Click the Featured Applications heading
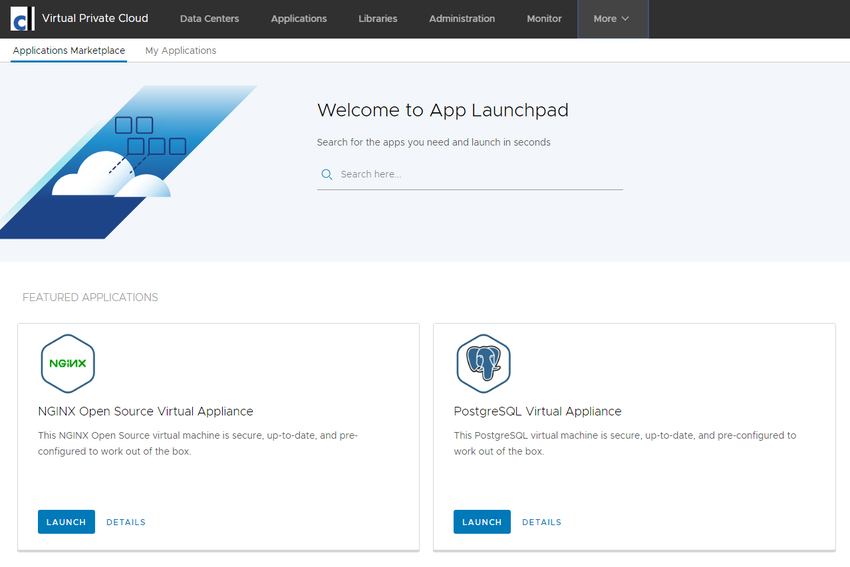Viewport: 850px width, 567px height. click(x=90, y=298)
